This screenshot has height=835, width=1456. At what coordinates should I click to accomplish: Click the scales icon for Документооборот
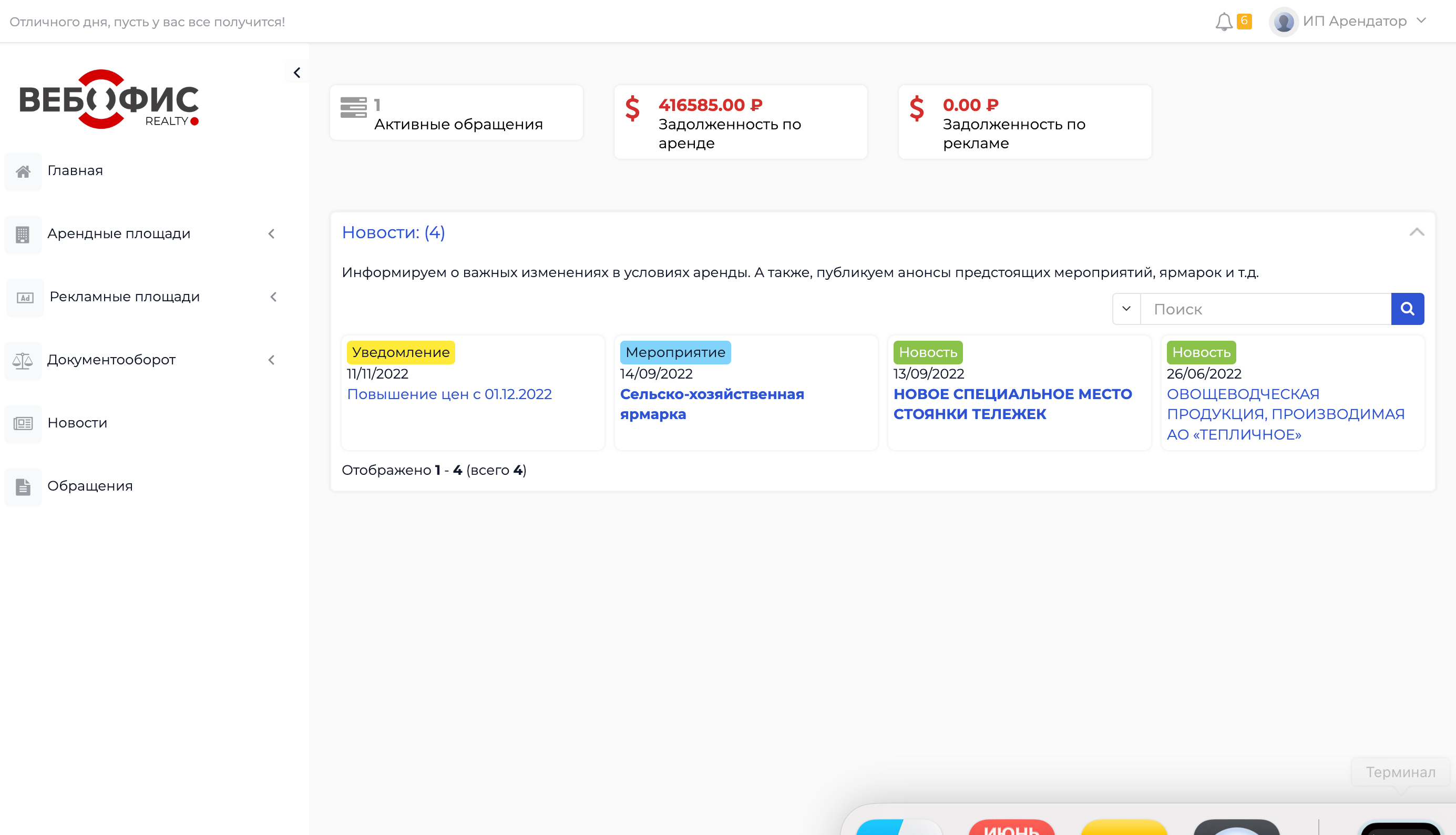click(x=23, y=360)
